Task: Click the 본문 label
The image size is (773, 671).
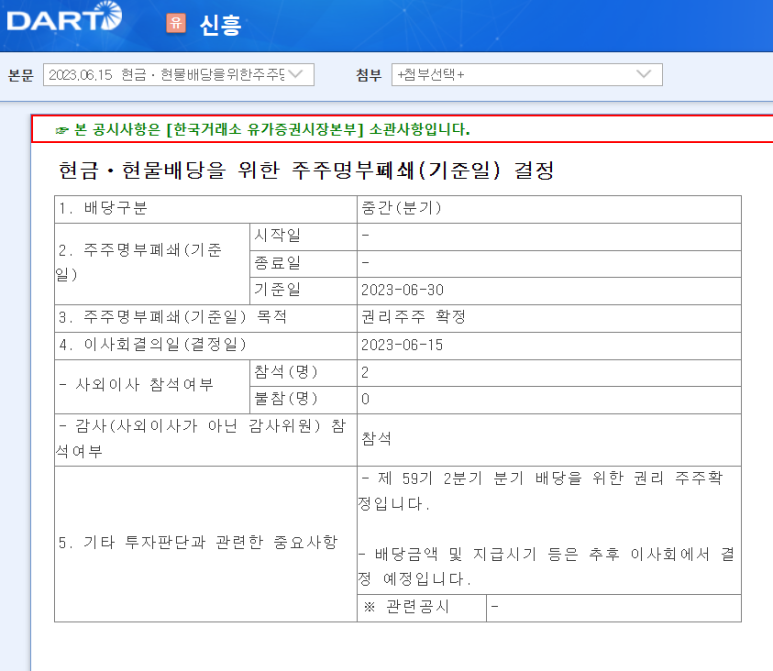Action: pyautogui.click(x=20, y=75)
